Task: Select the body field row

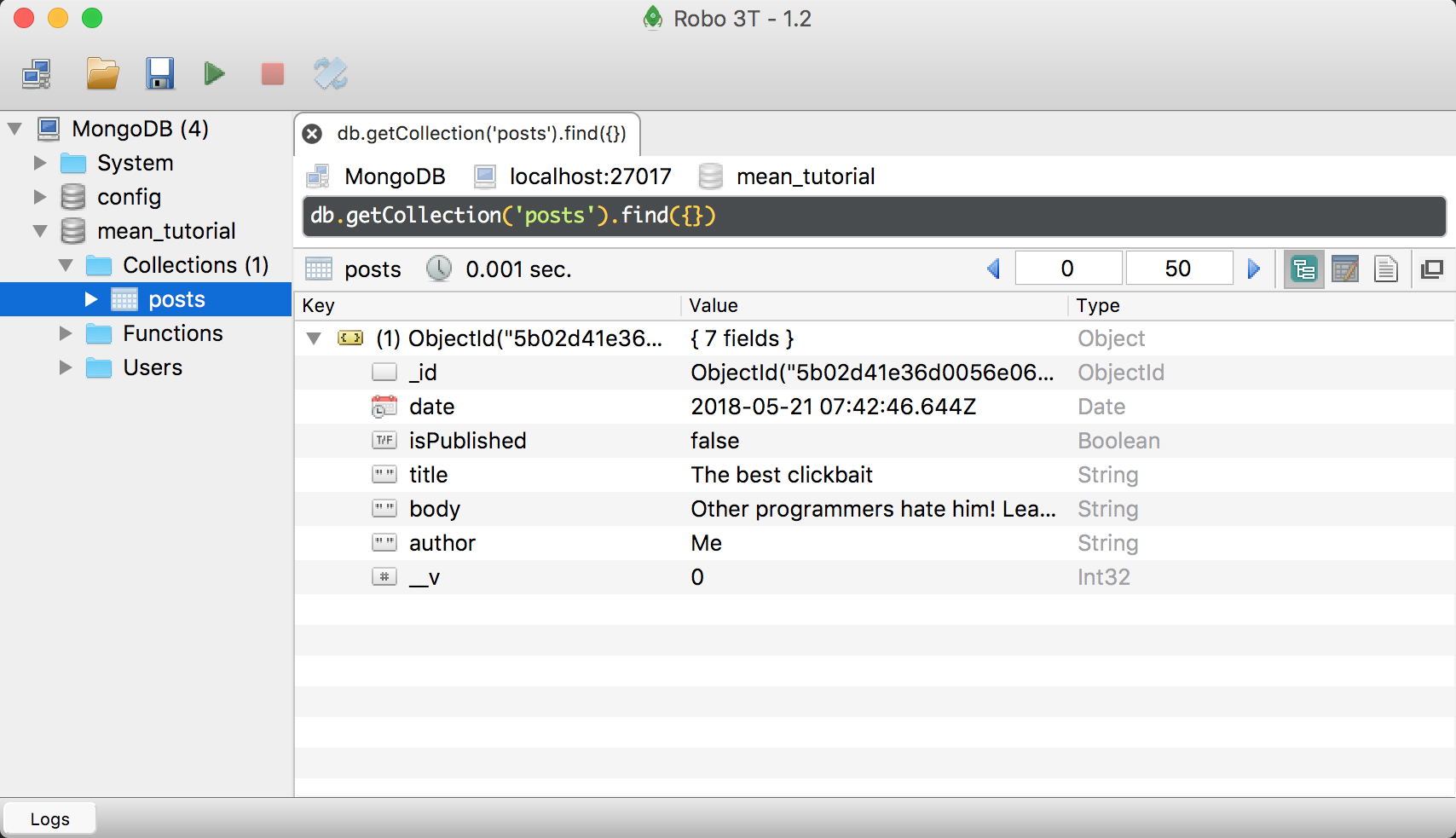Action: point(875,509)
